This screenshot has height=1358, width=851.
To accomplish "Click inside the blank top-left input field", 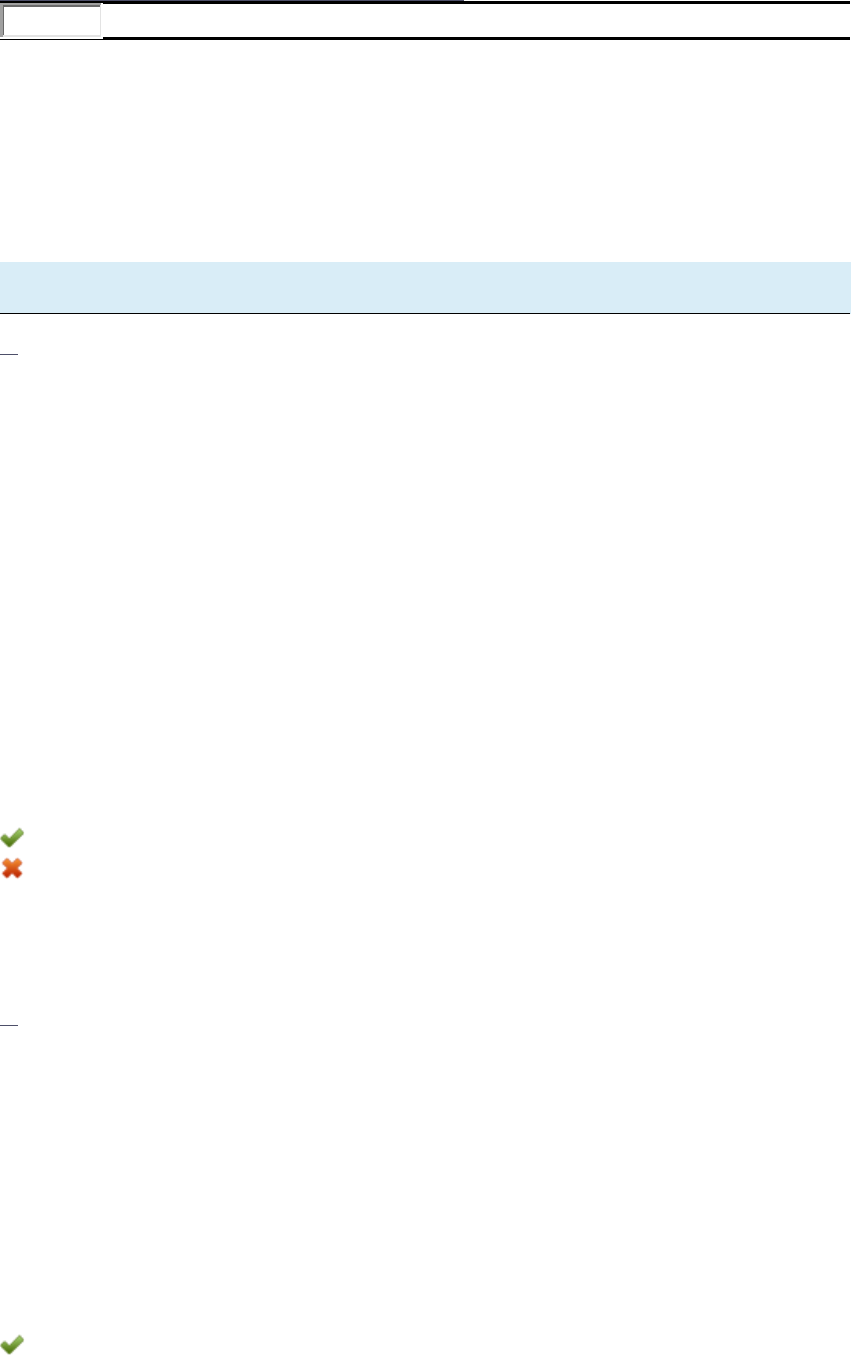I will coord(52,21).
